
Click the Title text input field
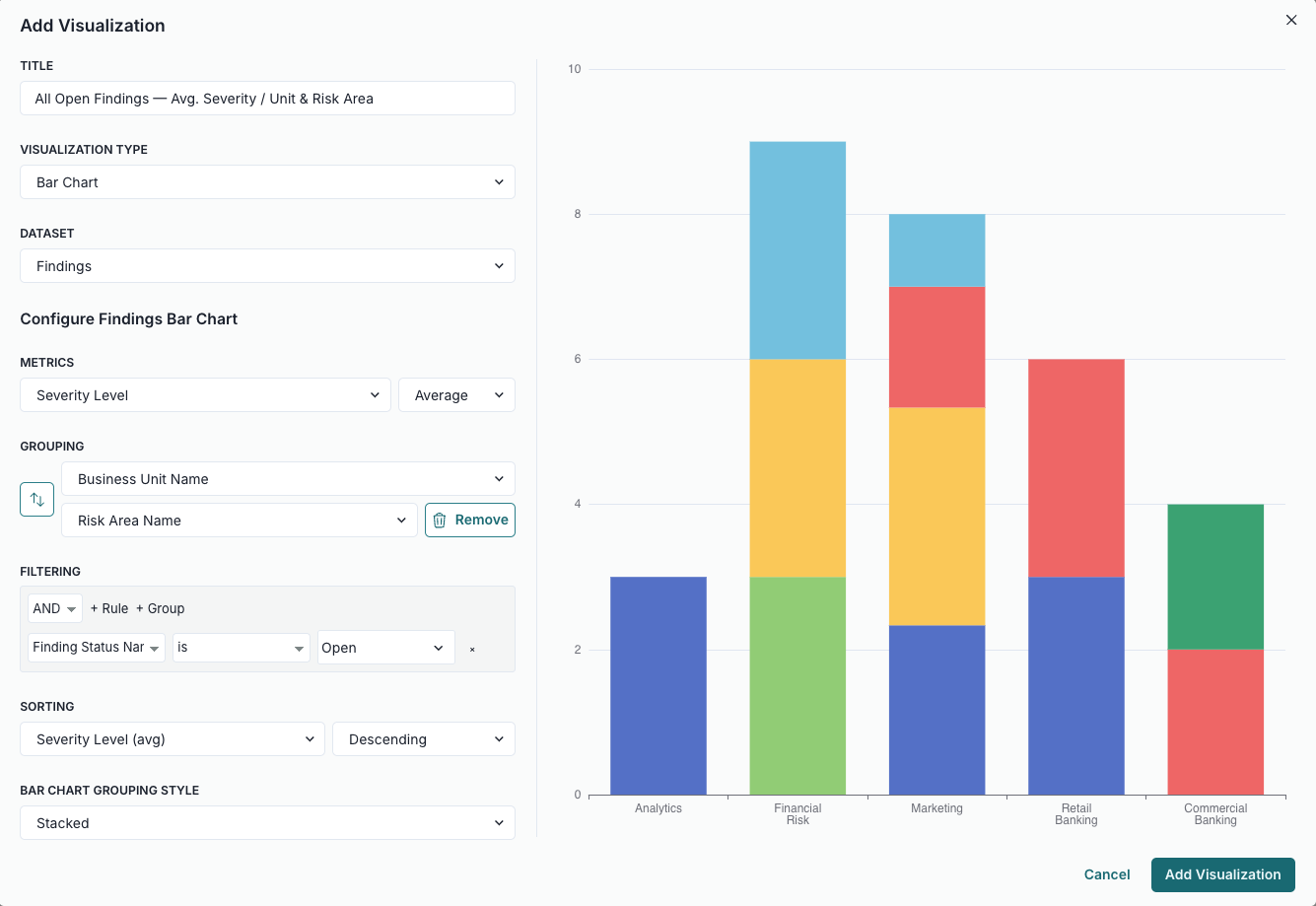point(267,99)
